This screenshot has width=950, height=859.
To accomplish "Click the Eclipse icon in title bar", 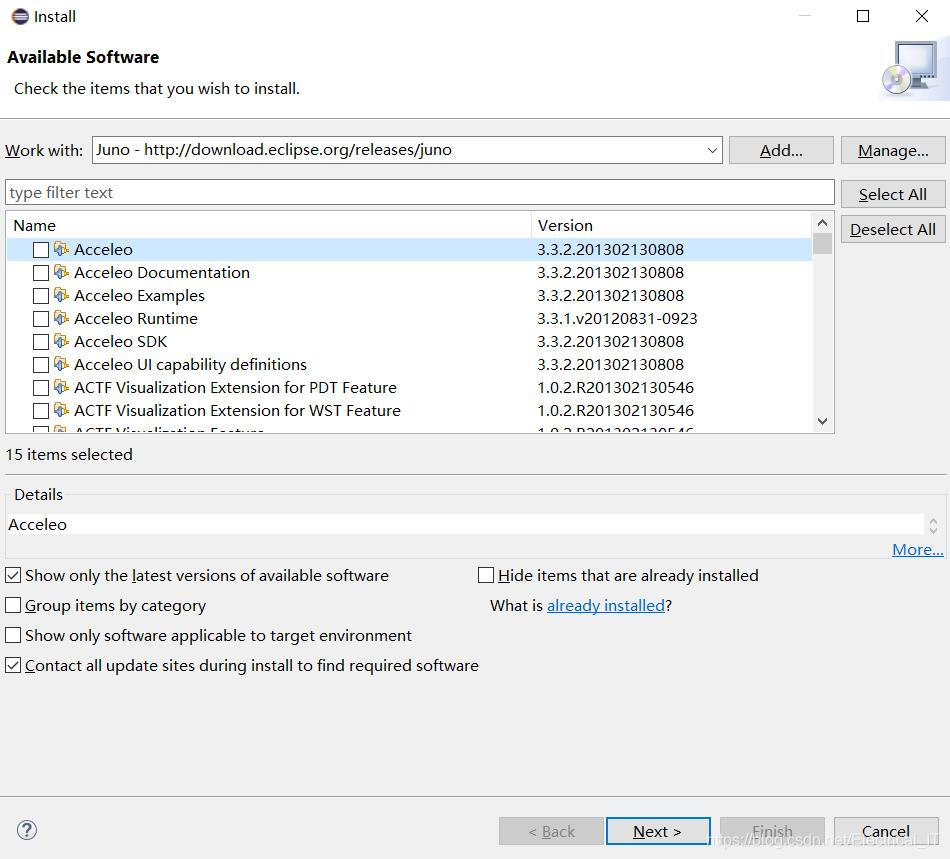I will (20, 16).
